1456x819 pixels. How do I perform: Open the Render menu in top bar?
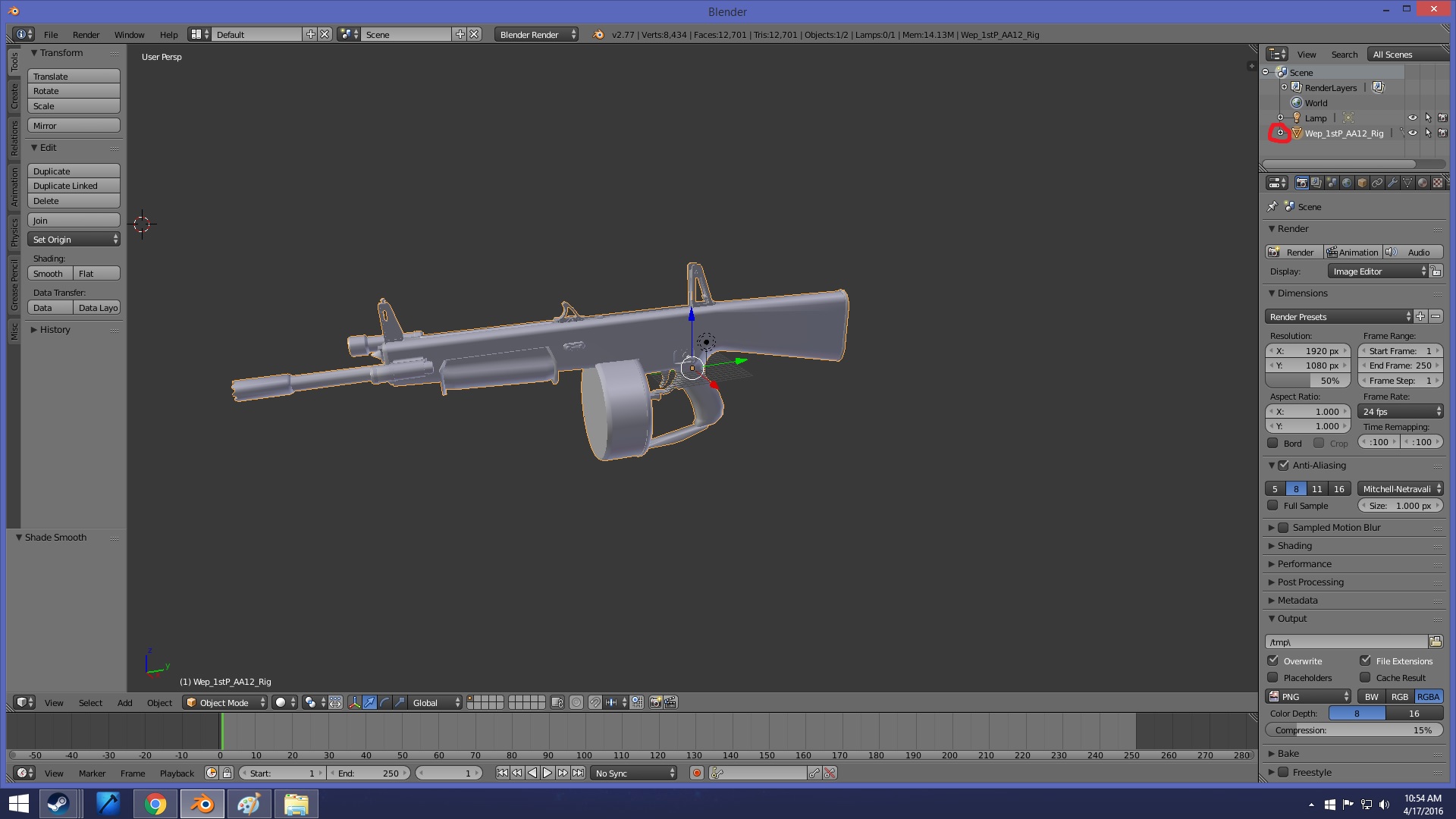pyautogui.click(x=86, y=35)
